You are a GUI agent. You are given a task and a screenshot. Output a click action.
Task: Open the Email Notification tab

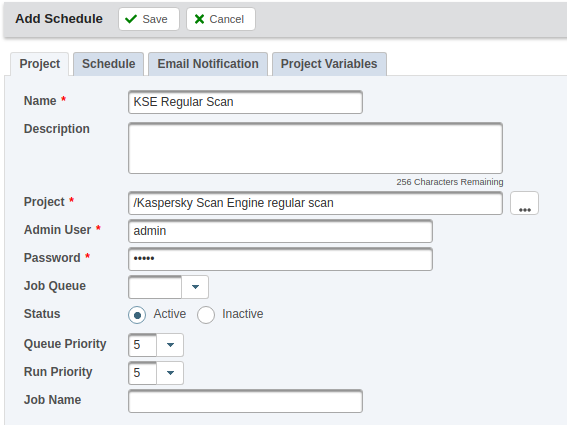pos(208,64)
